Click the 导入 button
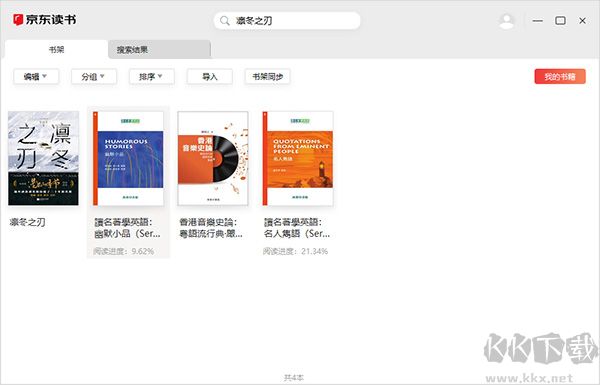600x385 pixels. 209,77
